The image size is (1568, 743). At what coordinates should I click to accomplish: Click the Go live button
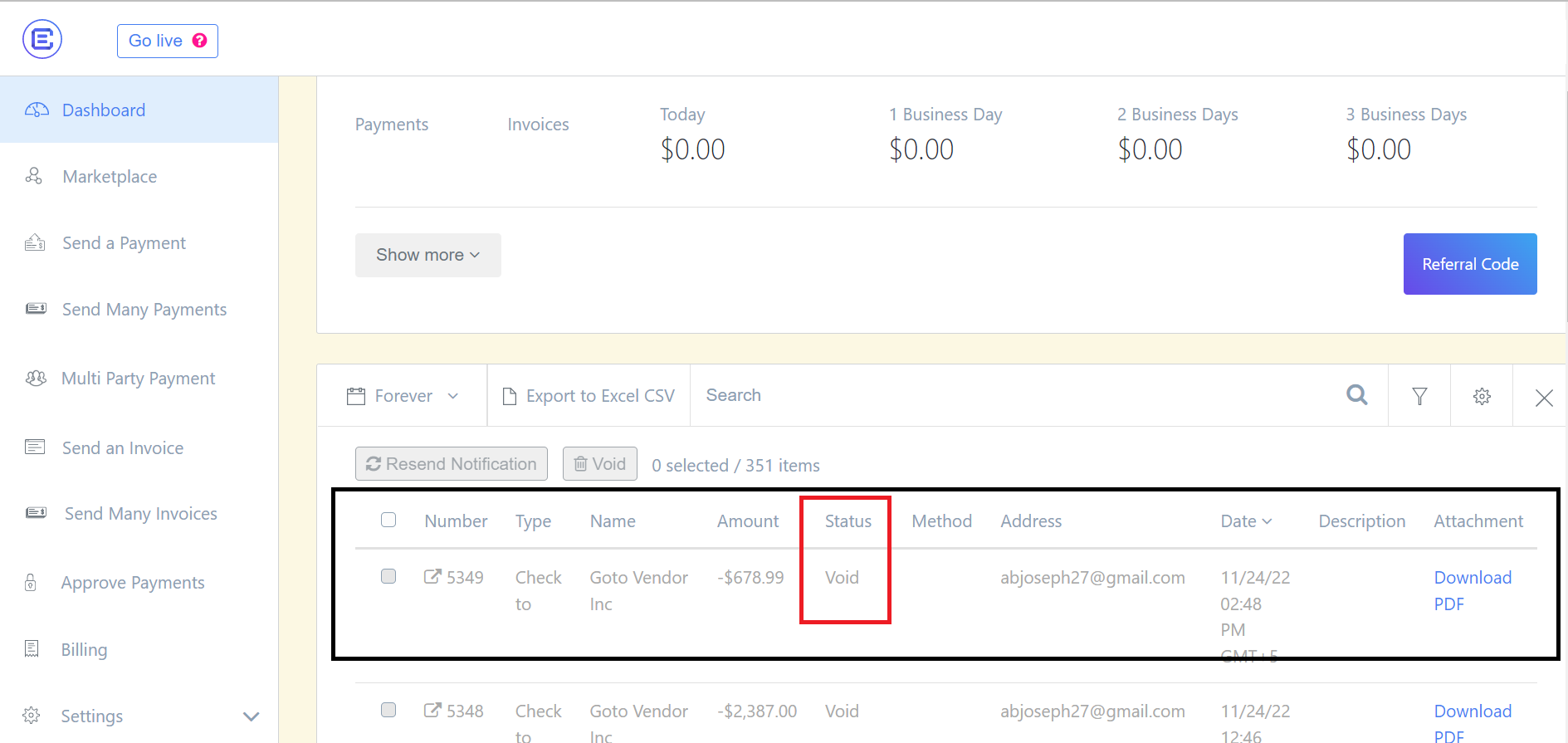168,41
